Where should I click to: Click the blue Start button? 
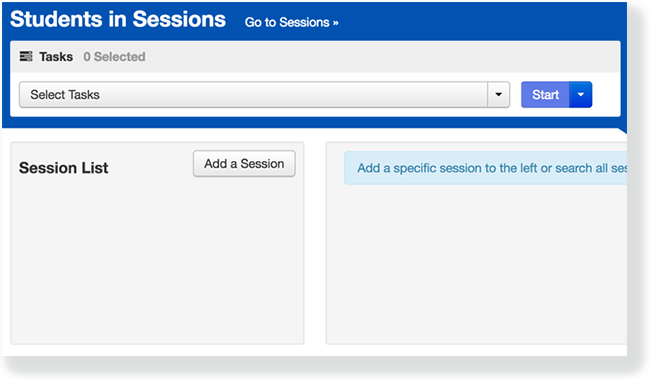pyautogui.click(x=545, y=95)
